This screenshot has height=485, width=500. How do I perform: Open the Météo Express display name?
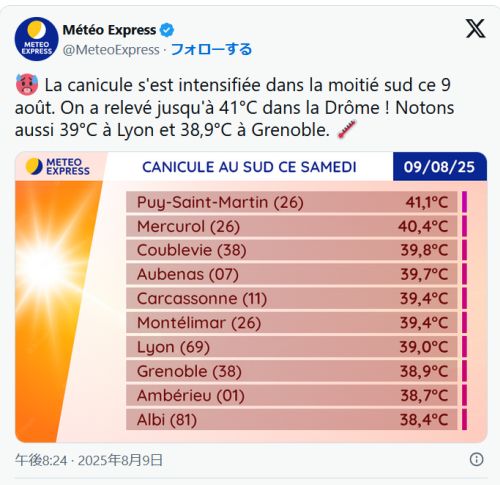[x=109, y=30]
